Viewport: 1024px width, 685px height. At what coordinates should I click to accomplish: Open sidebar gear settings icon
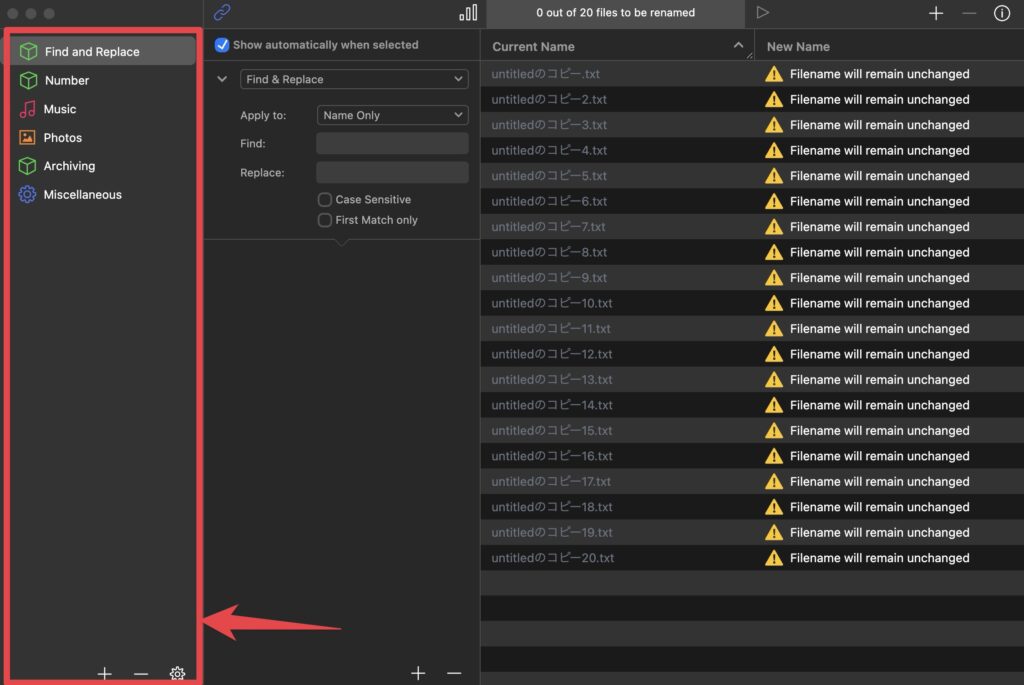point(177,673)
